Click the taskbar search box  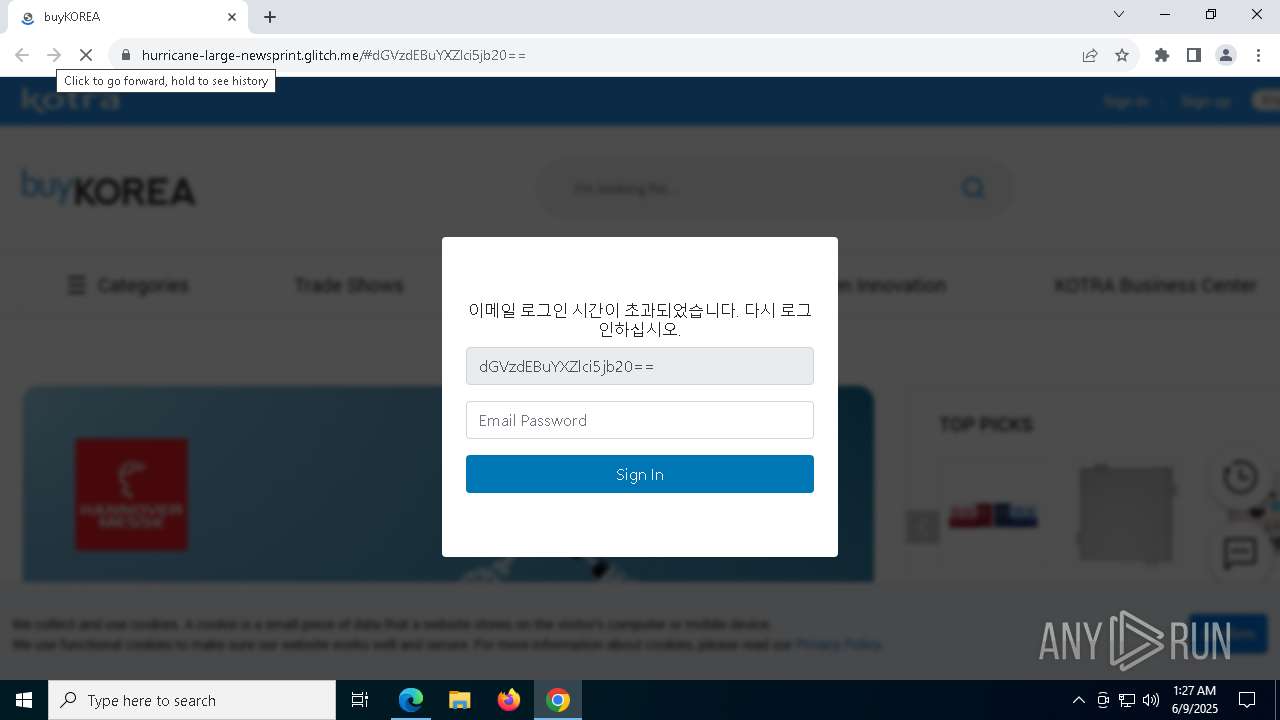pyautogui.click(x=192, y=700)
